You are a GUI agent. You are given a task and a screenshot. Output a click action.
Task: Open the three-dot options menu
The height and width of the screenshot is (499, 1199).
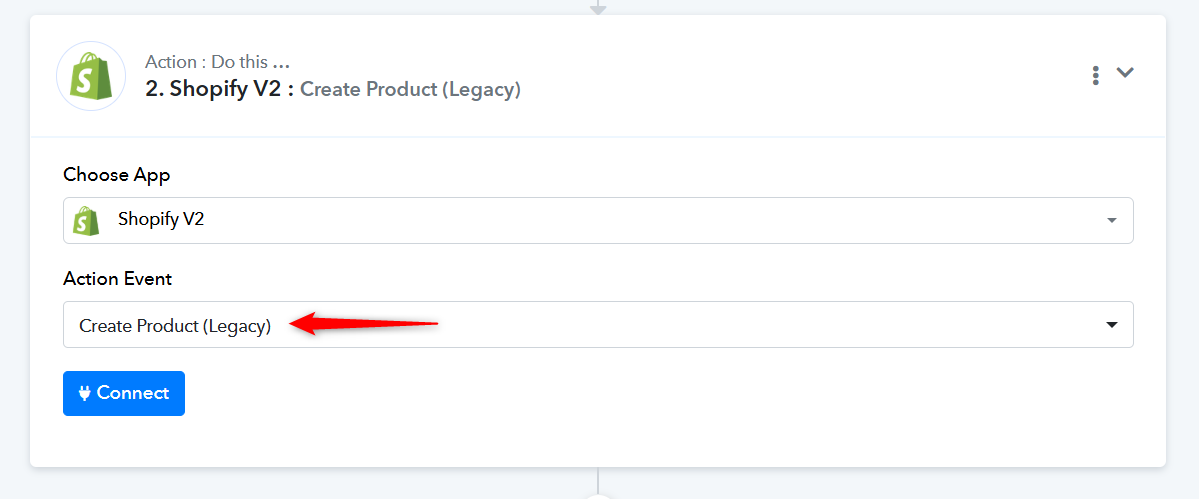pyautogui.click(x=1096, y=75)
